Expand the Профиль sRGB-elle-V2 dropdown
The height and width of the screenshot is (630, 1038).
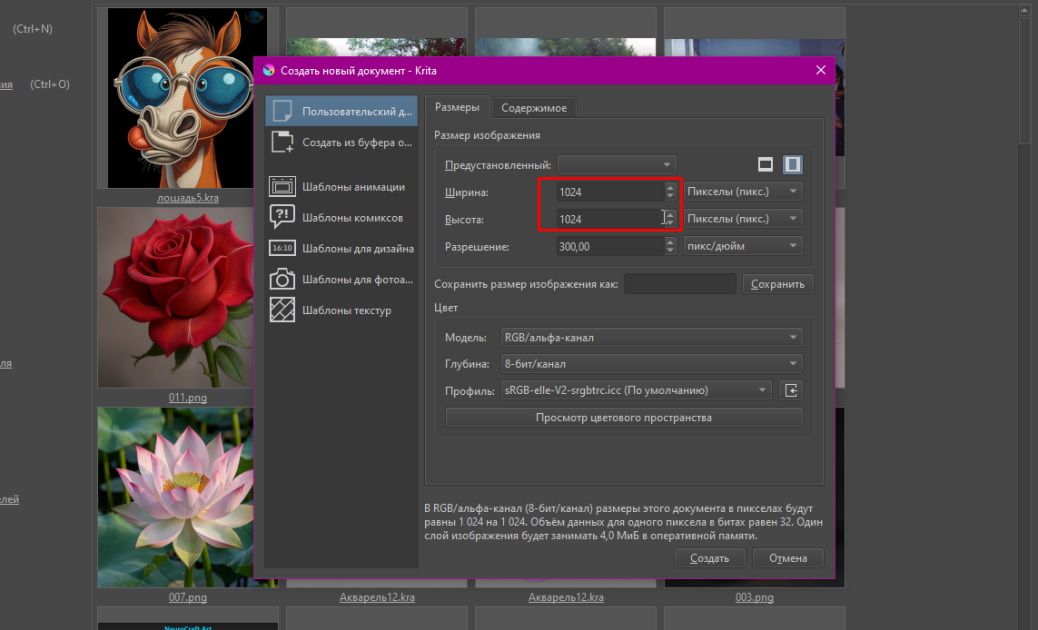(637, 390)
